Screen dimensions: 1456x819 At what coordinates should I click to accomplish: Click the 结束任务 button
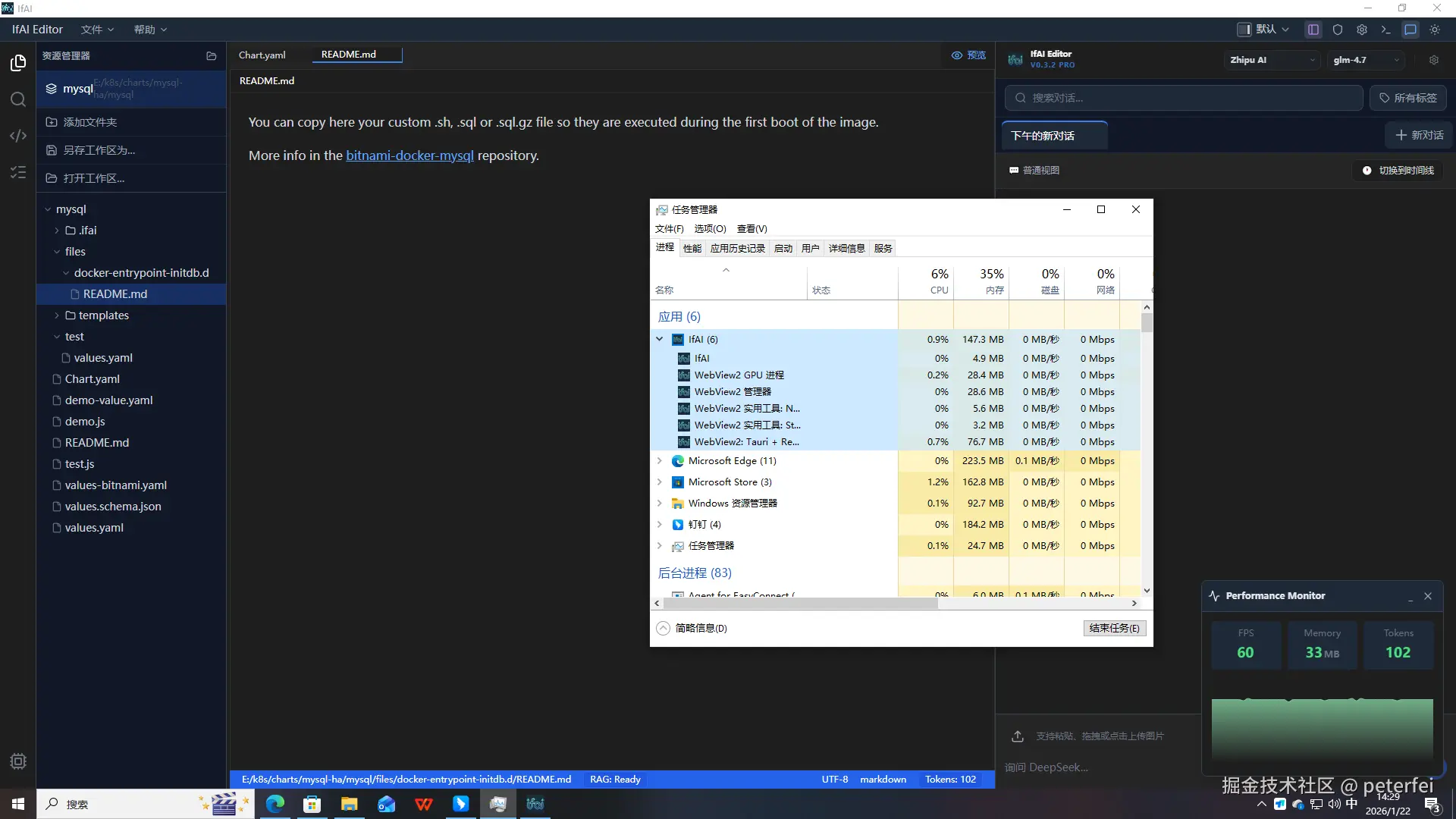click(x=1114, y=628)
